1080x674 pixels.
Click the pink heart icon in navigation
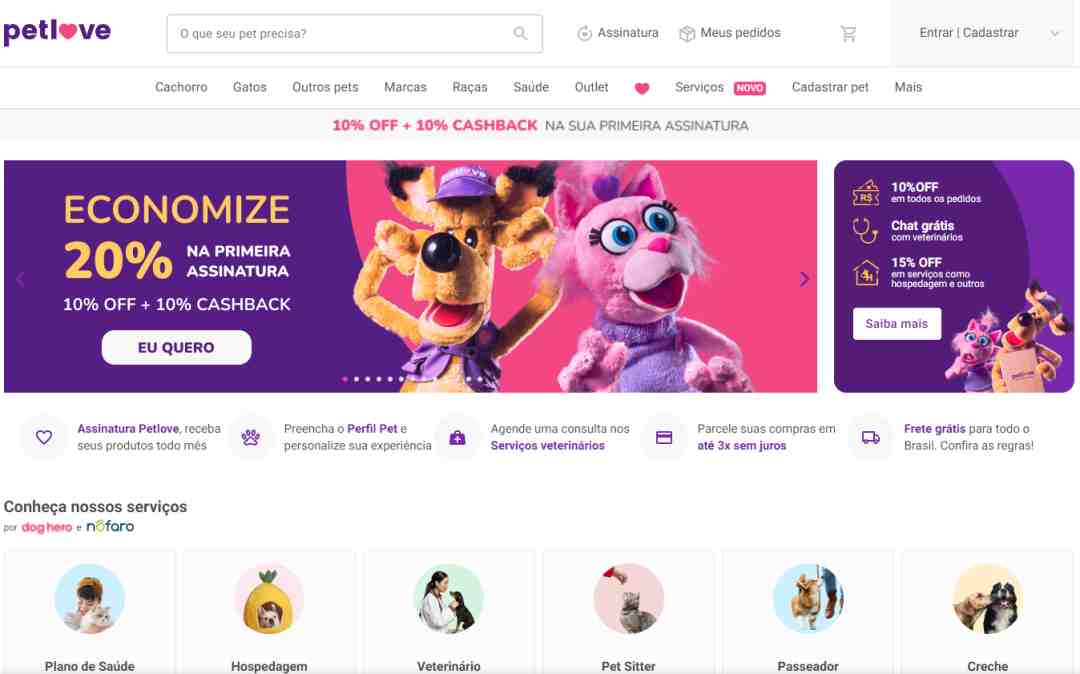[x=641, y=88]
